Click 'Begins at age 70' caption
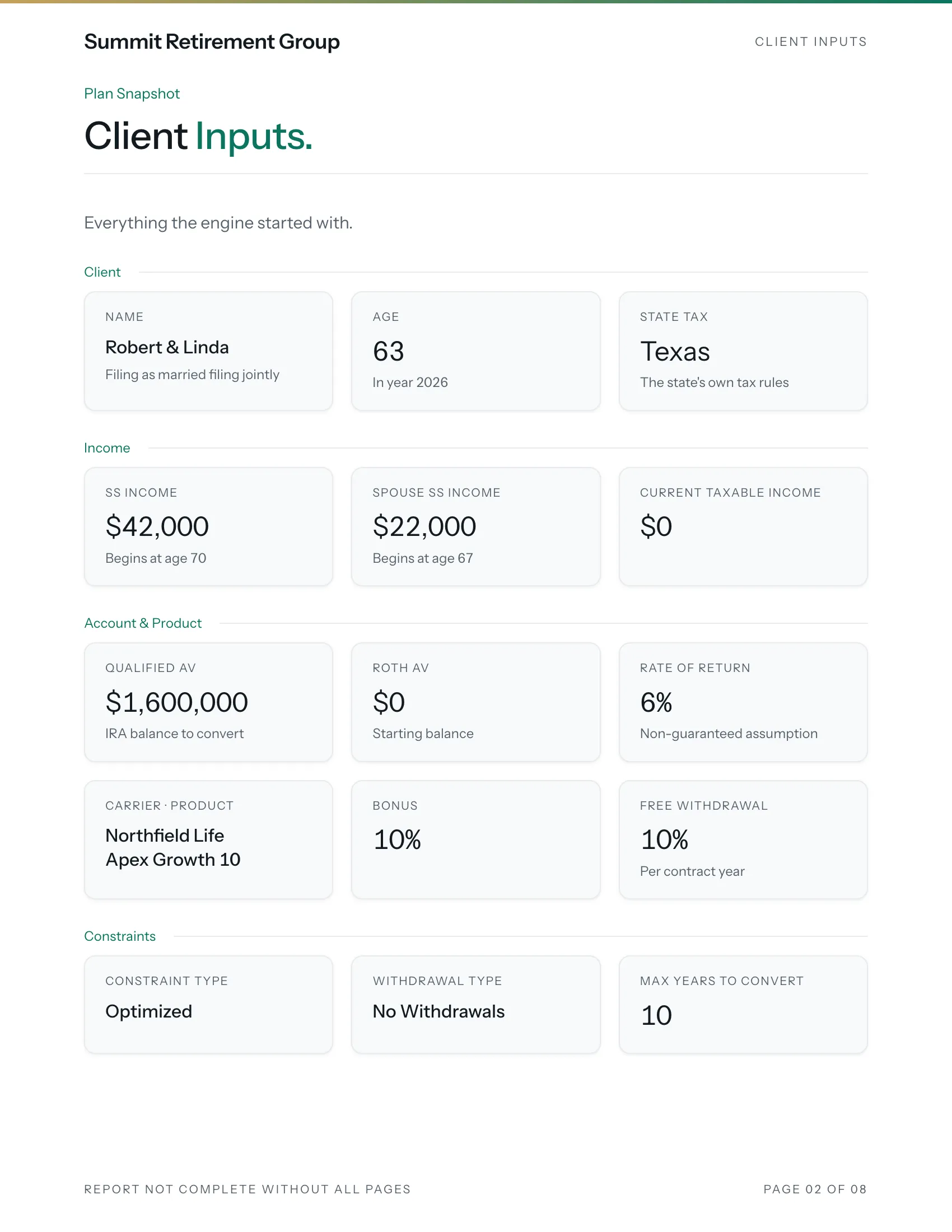Image resolution: width=952 pixels, height=1232 pixels. (156, 558)
